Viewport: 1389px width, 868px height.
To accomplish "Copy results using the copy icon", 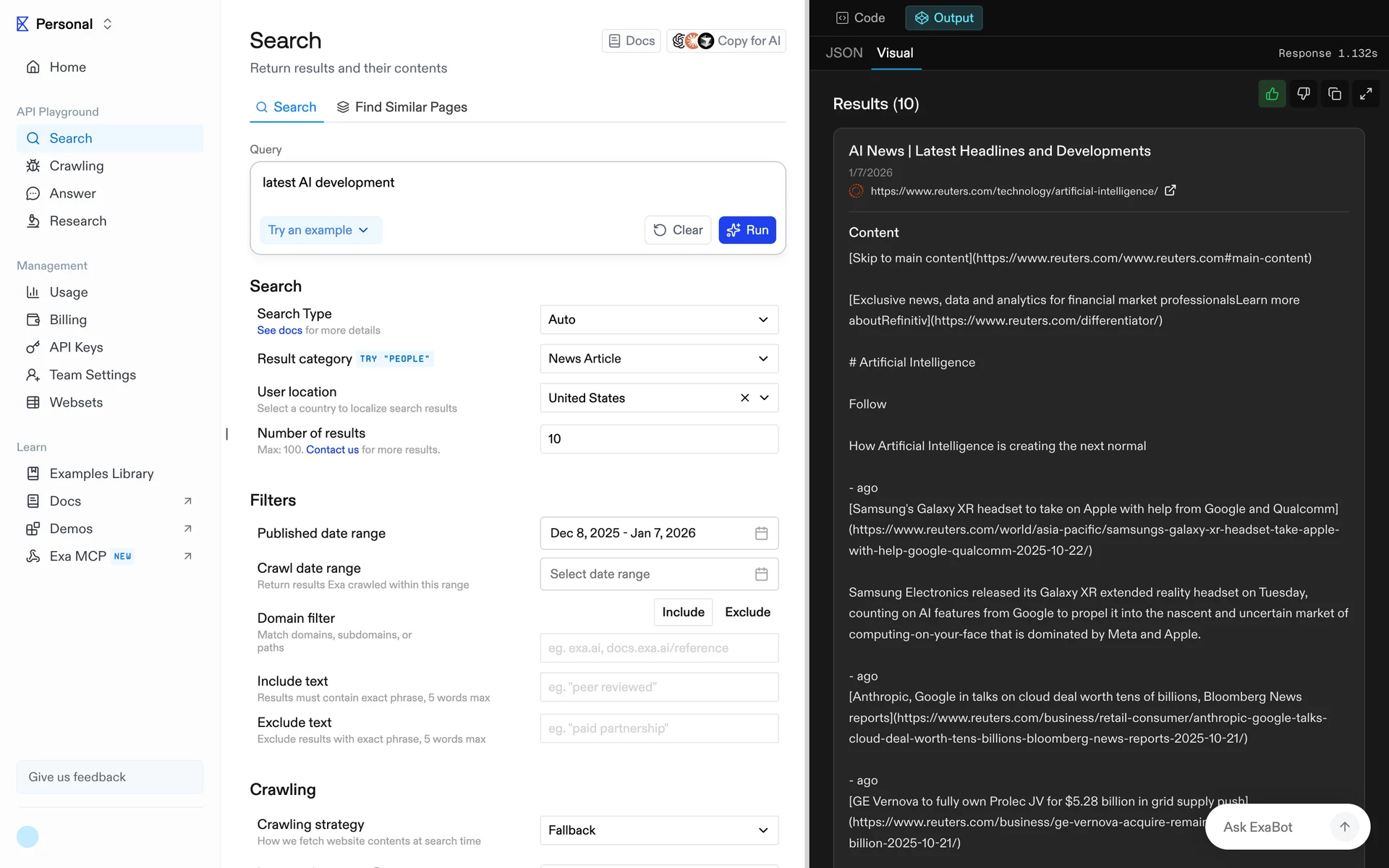I will click(x=1335, y=94).
